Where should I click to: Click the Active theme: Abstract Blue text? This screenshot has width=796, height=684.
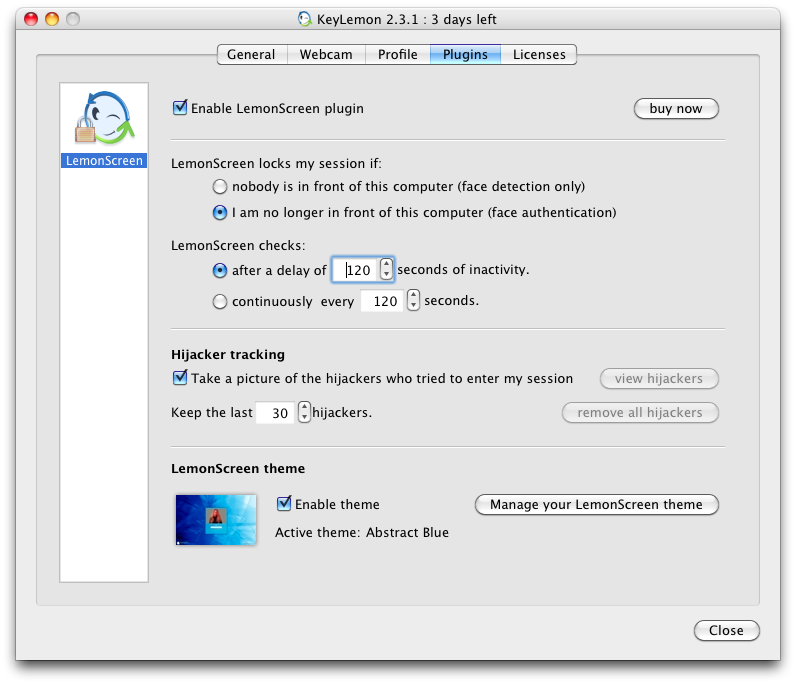(362, 532)
